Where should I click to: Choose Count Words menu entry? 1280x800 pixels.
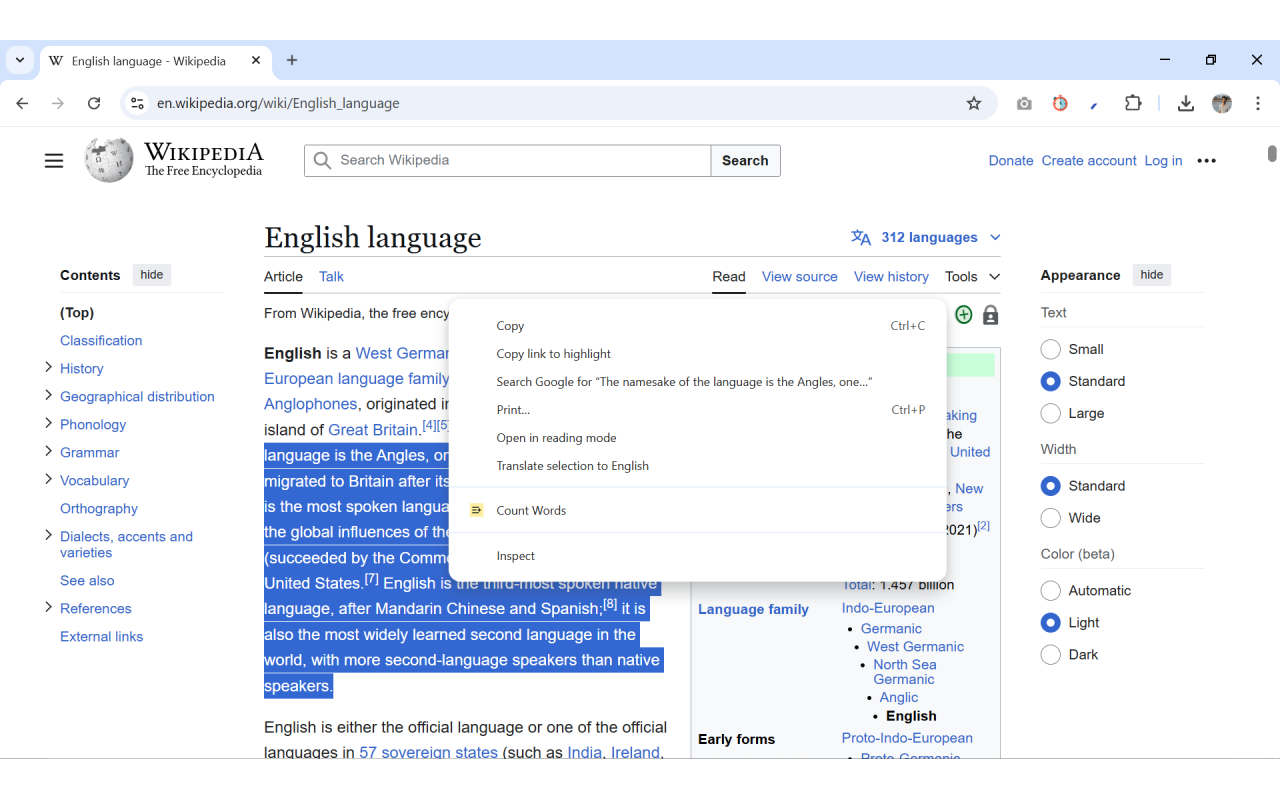click(x=698, y=510)
